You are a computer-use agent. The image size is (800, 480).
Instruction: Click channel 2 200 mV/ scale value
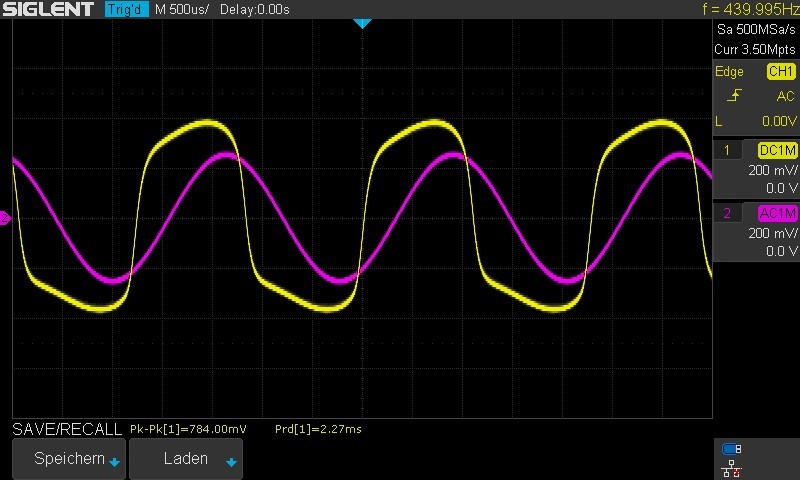point(772,233)
